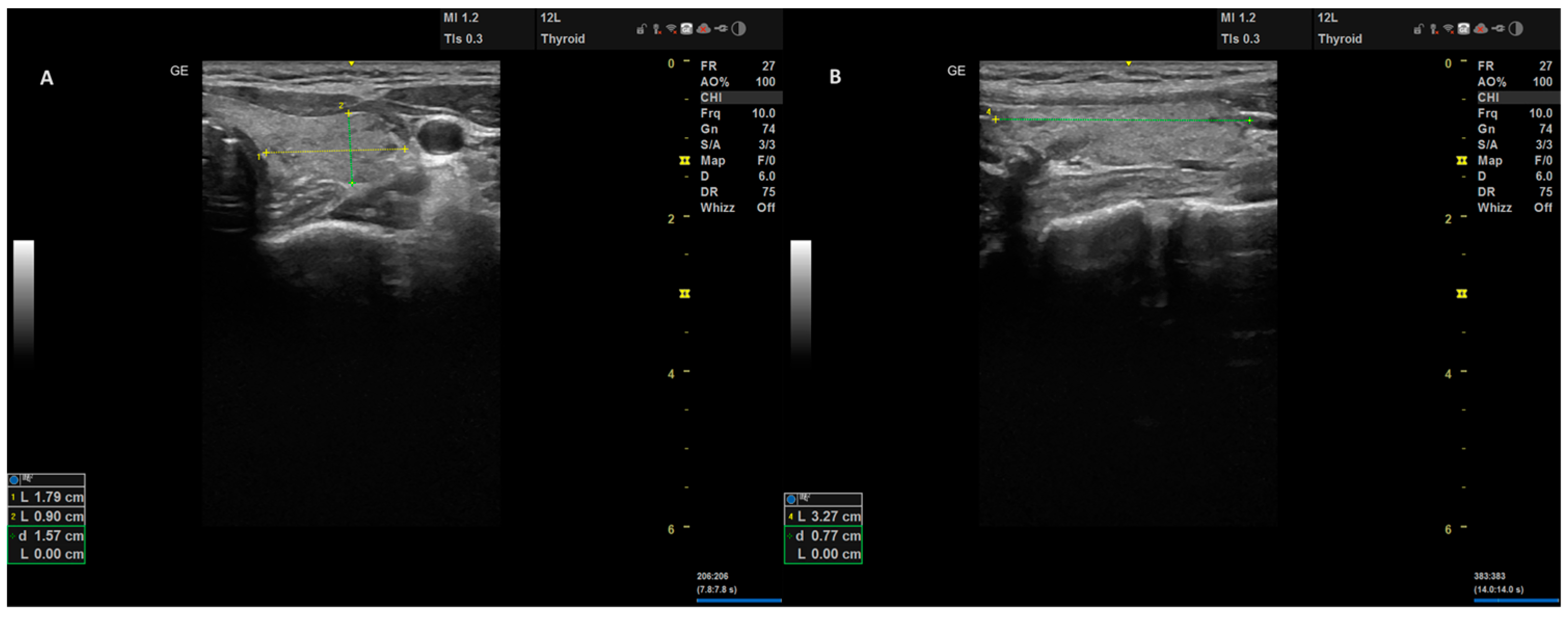Click the blue dot in panel A measurement box
The height and width of the screenshot is (618, 1568).
14,480
